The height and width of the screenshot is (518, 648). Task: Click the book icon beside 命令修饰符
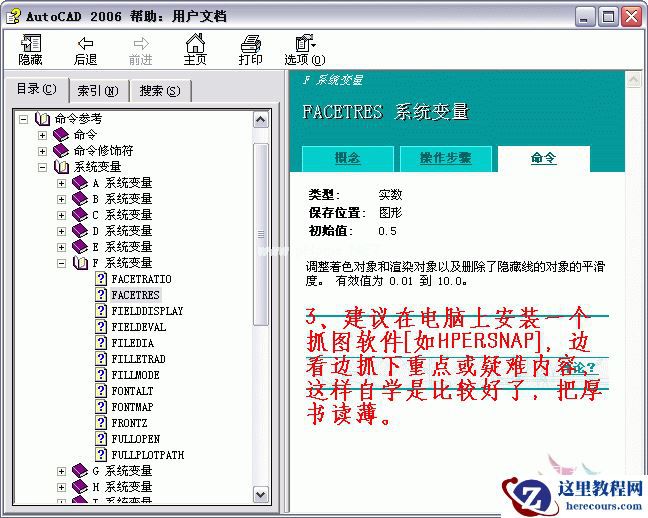(x=61, y=151)
